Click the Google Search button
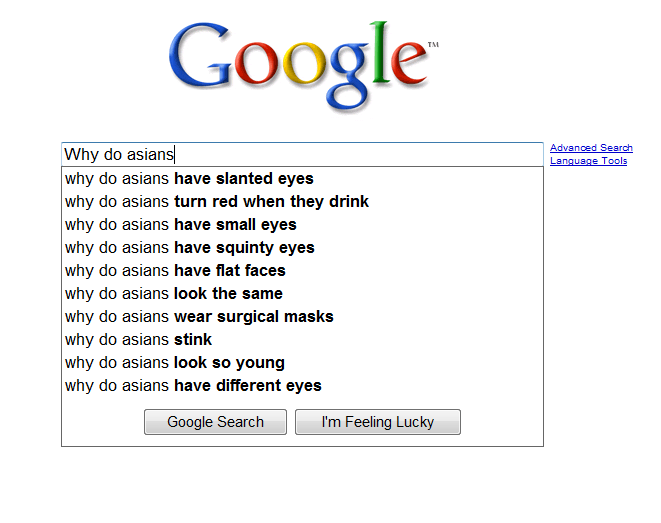The height and width of the screenshot is (523, 661). point(215,422)
